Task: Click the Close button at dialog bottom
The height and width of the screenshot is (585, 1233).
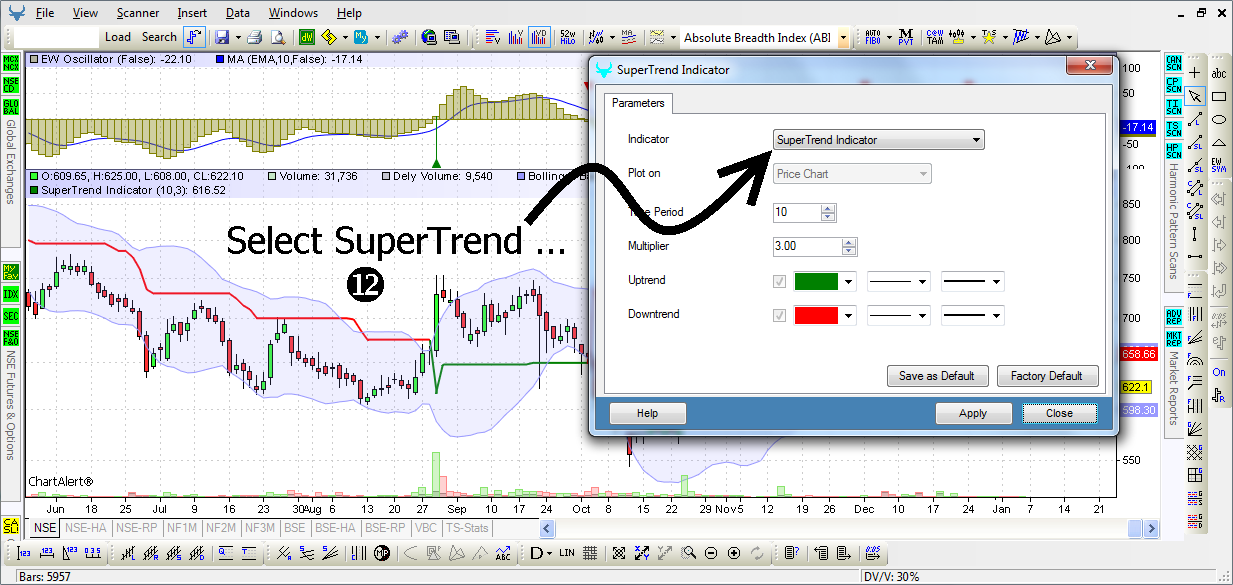Action: 1060,413
